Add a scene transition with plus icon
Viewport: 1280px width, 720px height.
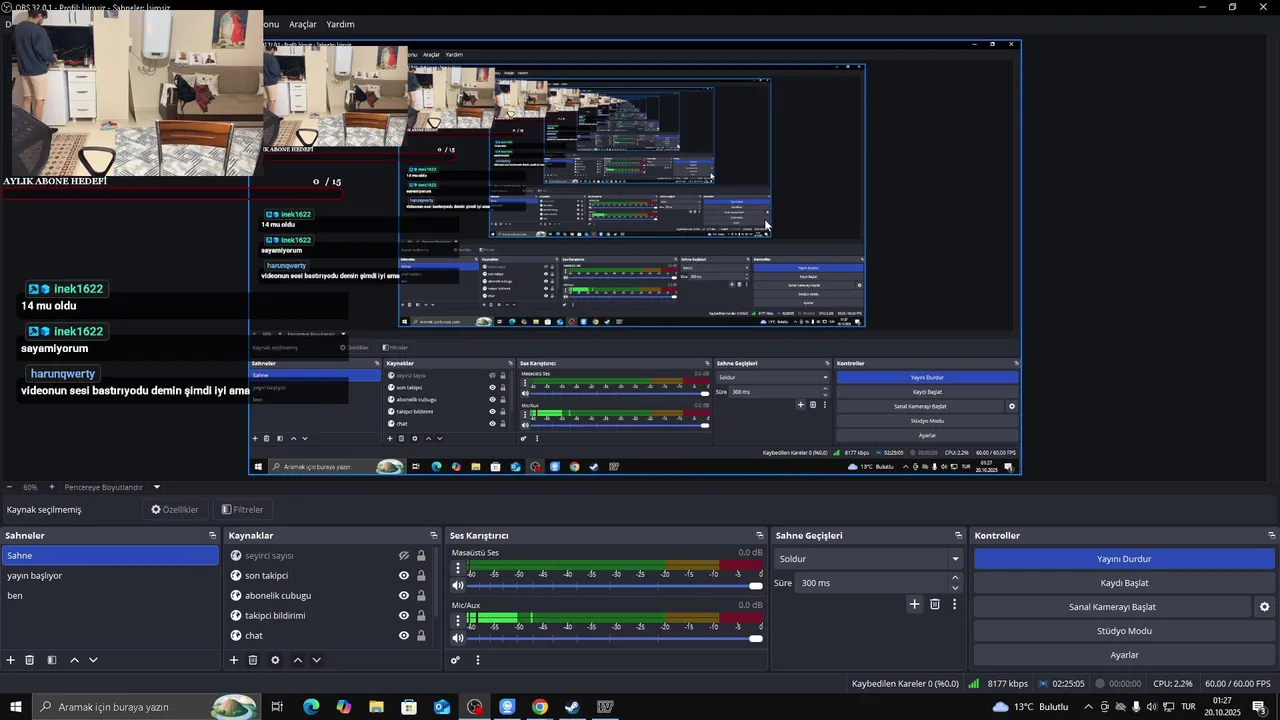pyautogui.click(x=914, y=604)
